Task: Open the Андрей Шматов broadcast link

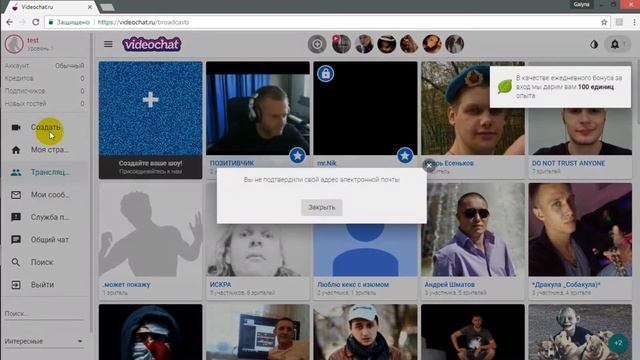Action: 449,284
